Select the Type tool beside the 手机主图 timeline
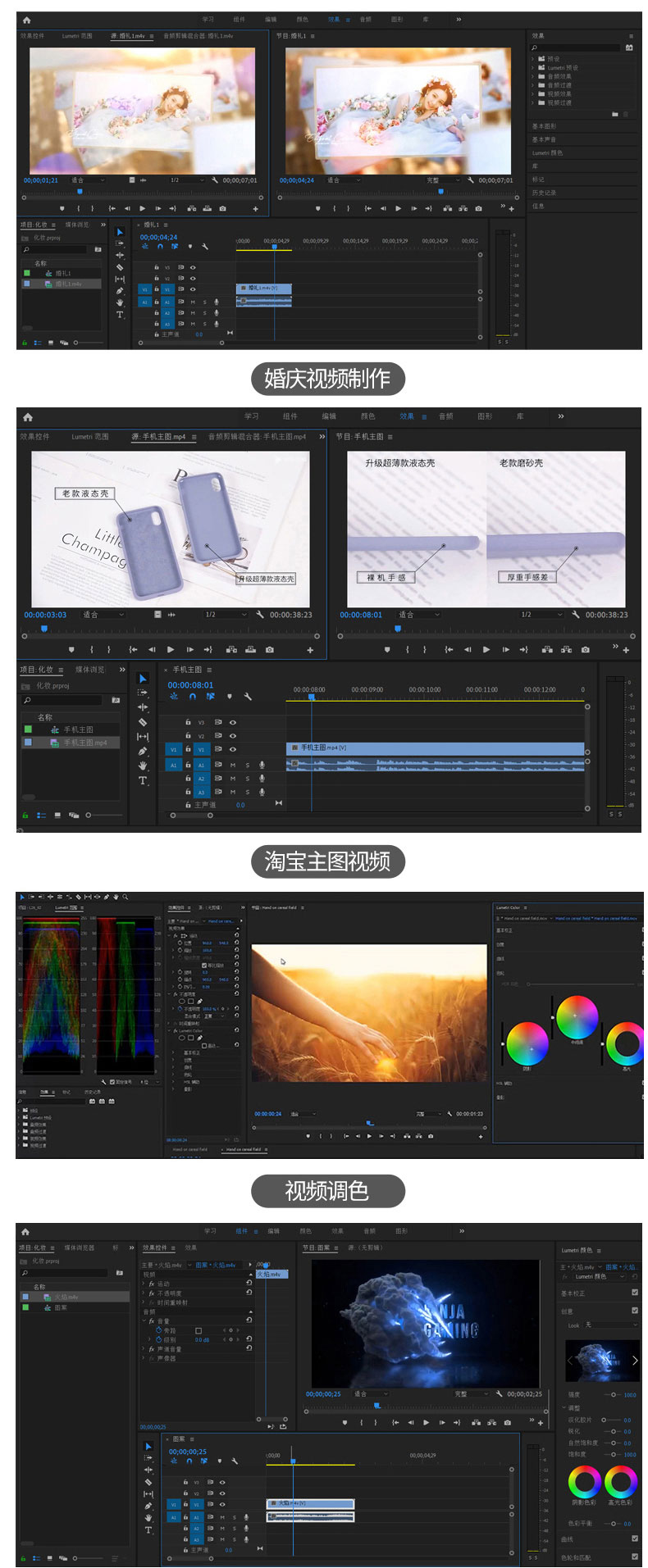Image resolution: width=648 pixels, height=1568 pixels. tap(143, 780)
